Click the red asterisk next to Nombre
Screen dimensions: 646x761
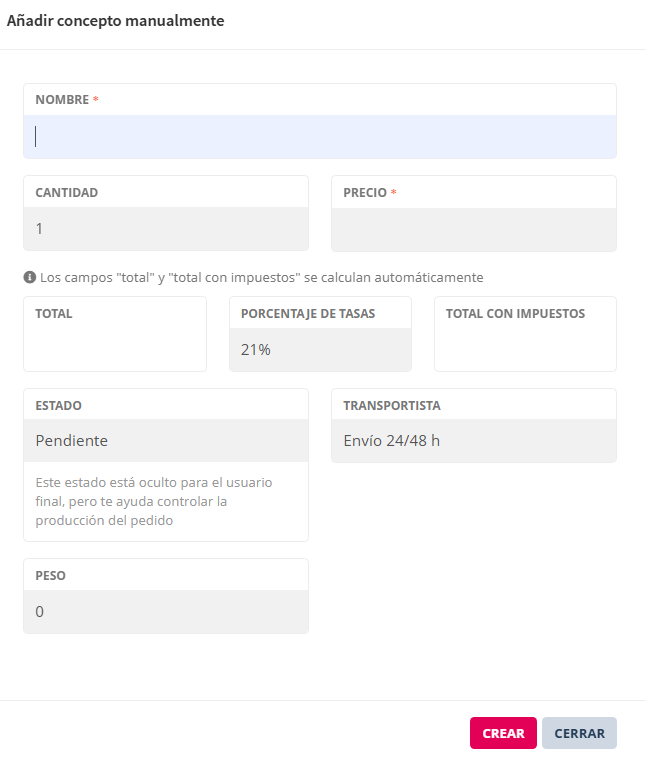(x=96, y=100)
